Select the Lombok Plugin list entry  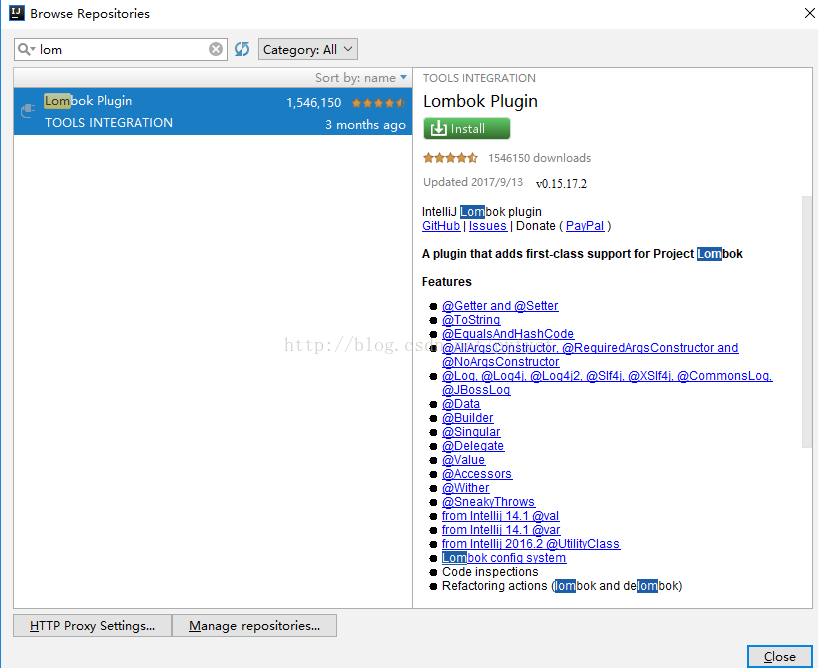tap(213, 111)
